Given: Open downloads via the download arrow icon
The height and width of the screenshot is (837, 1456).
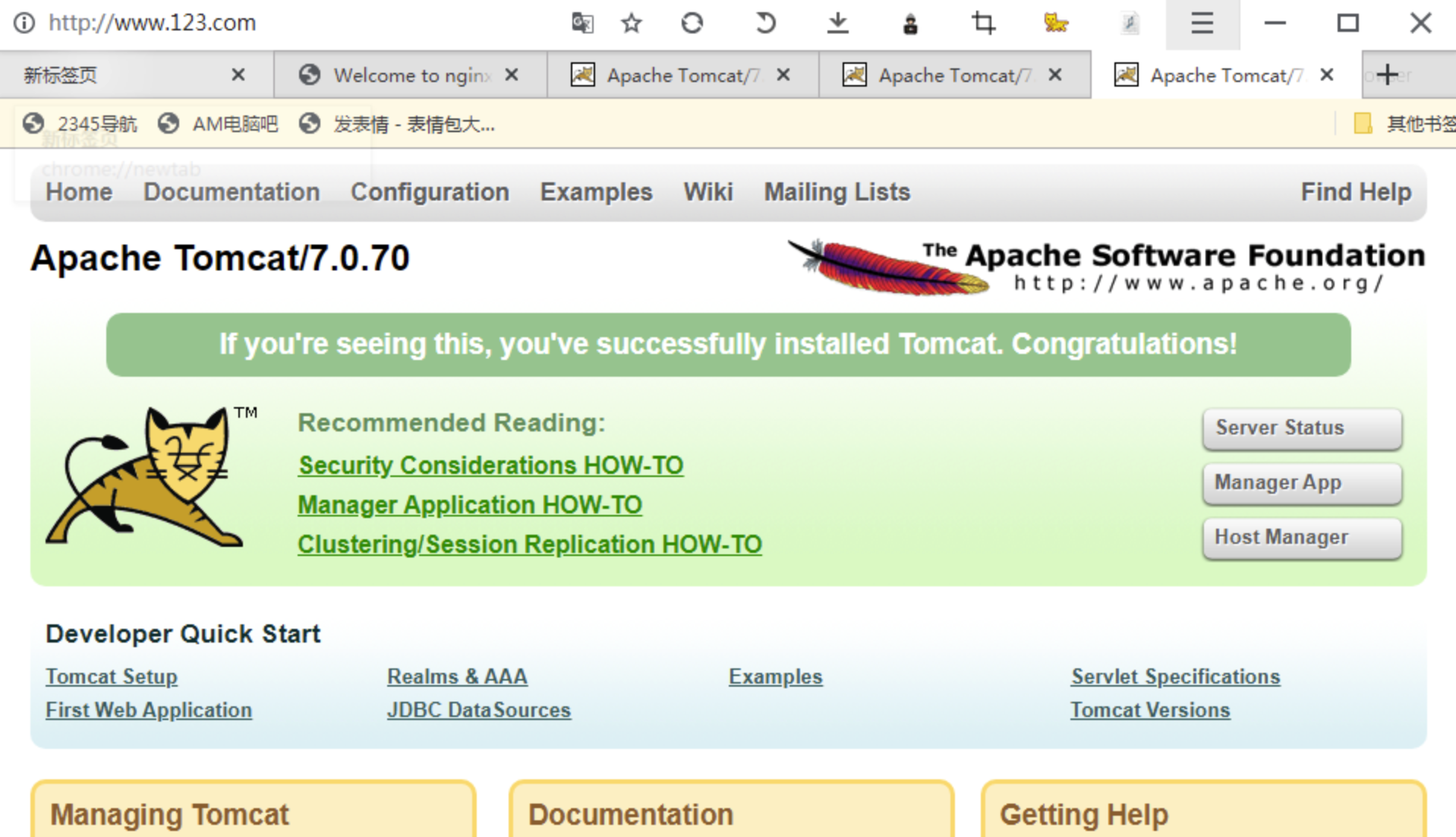Looking at the screenshot, I should 837,23.
